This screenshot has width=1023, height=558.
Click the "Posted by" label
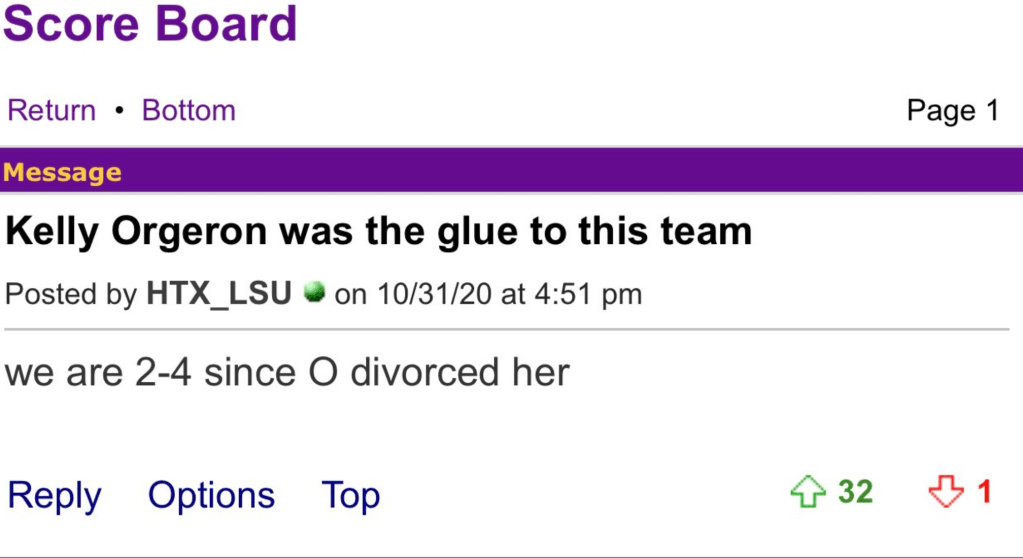click(x=72, y=295)
